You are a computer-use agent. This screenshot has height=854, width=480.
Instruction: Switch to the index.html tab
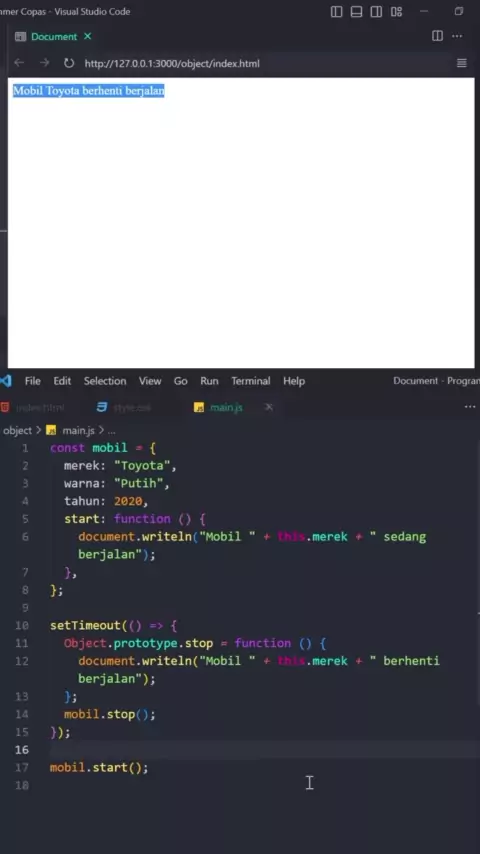(x=34, y=407)
